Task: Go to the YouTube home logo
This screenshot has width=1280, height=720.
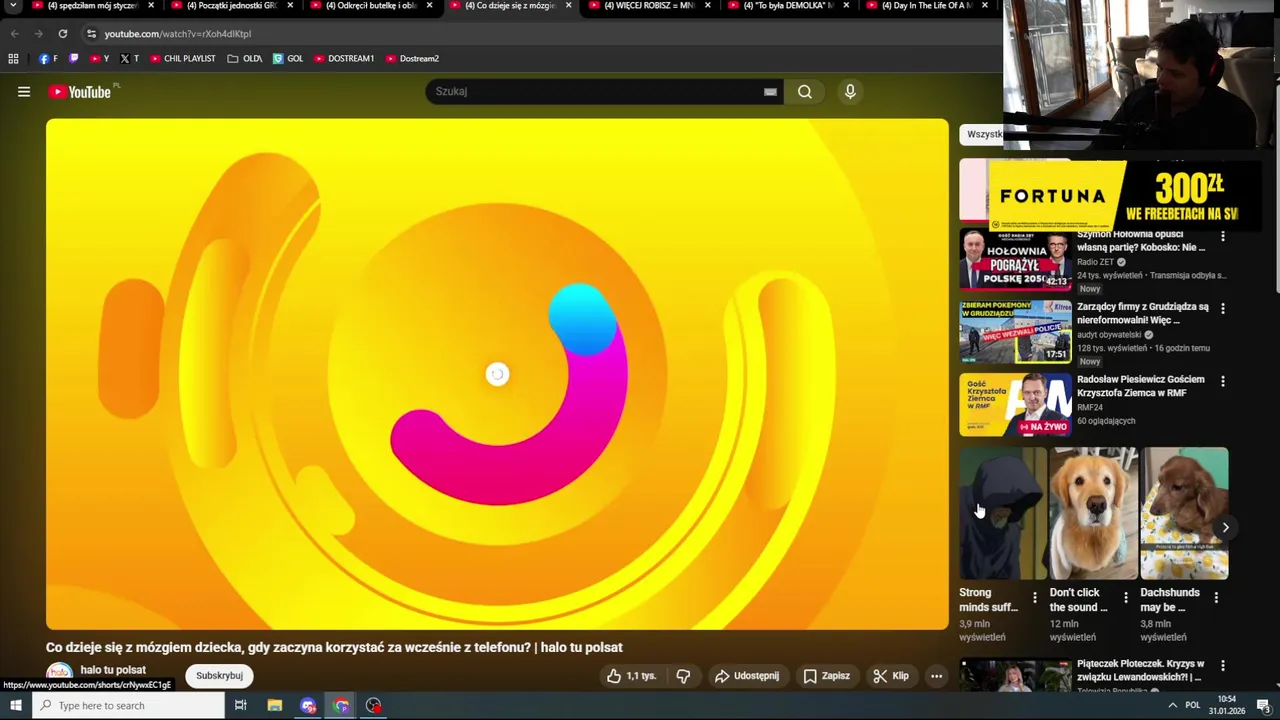Action: click(79, 92)
